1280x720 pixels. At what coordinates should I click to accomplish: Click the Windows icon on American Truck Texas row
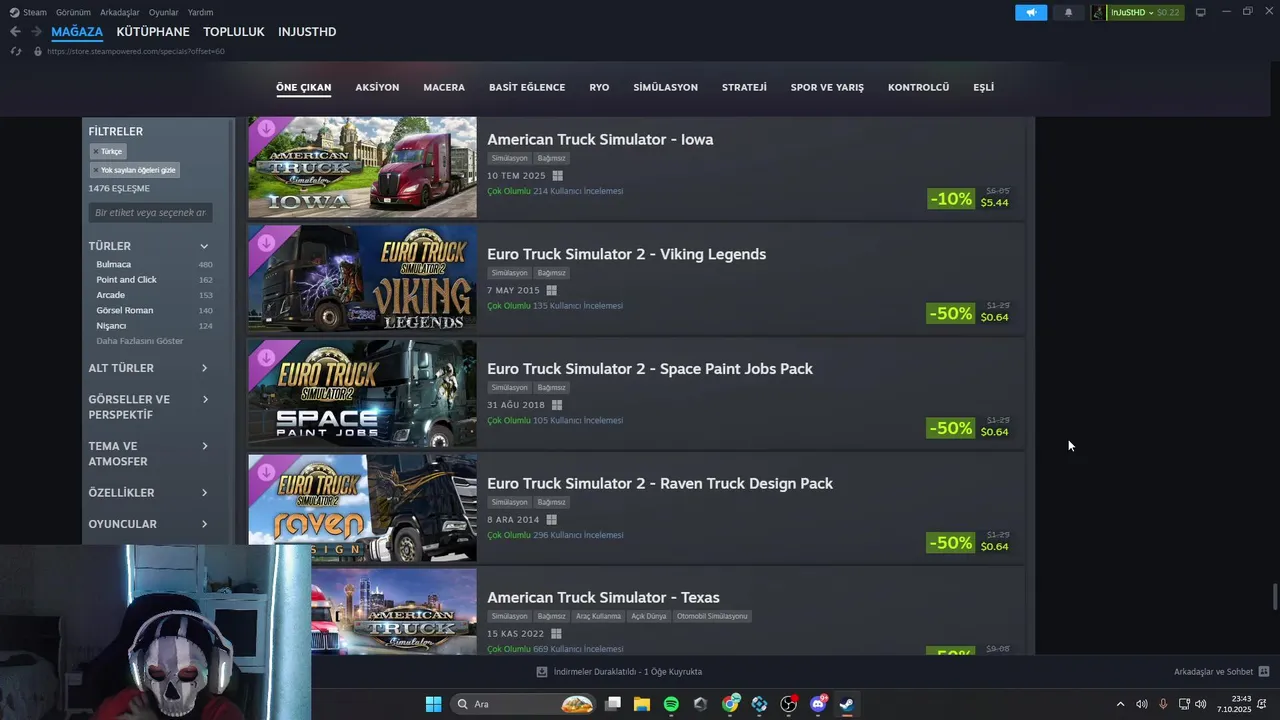click(x=556, y=634)
